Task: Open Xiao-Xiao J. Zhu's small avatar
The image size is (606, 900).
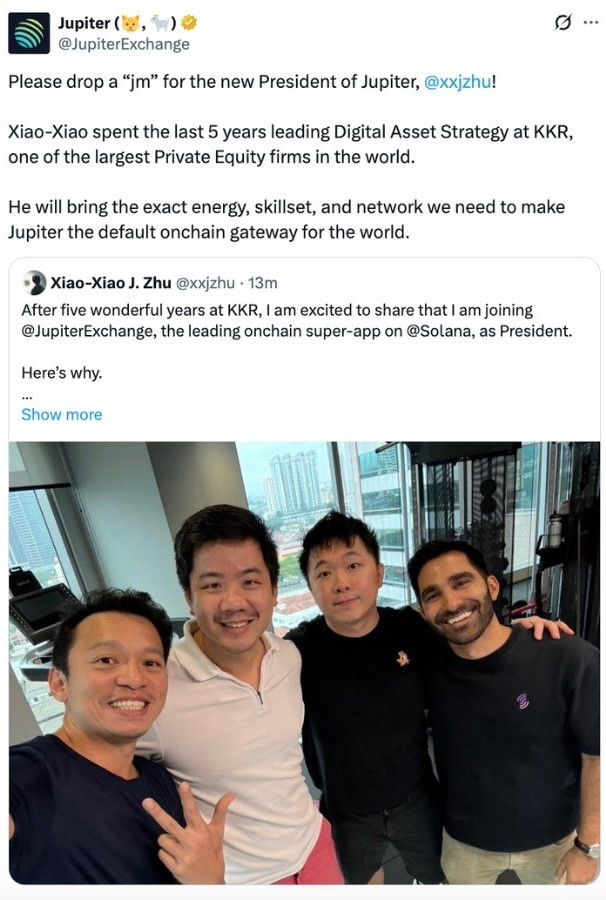Action: [34, 282]
